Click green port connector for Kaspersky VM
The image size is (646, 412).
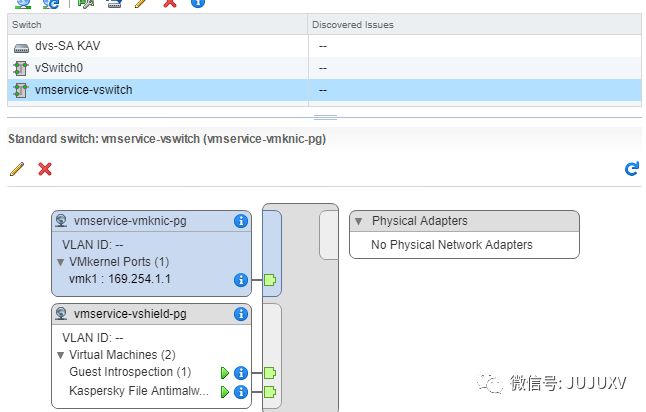point(270,391)
